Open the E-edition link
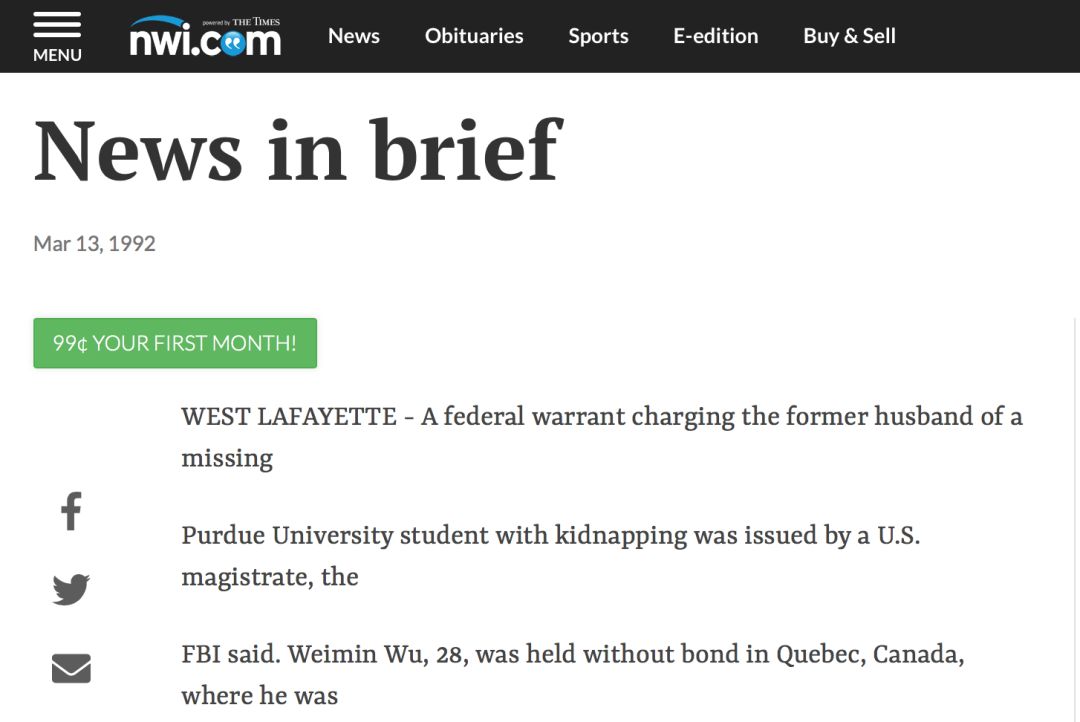Image resolution: width=1080 pixels, height=722 pixels. (x=716, y=36)
